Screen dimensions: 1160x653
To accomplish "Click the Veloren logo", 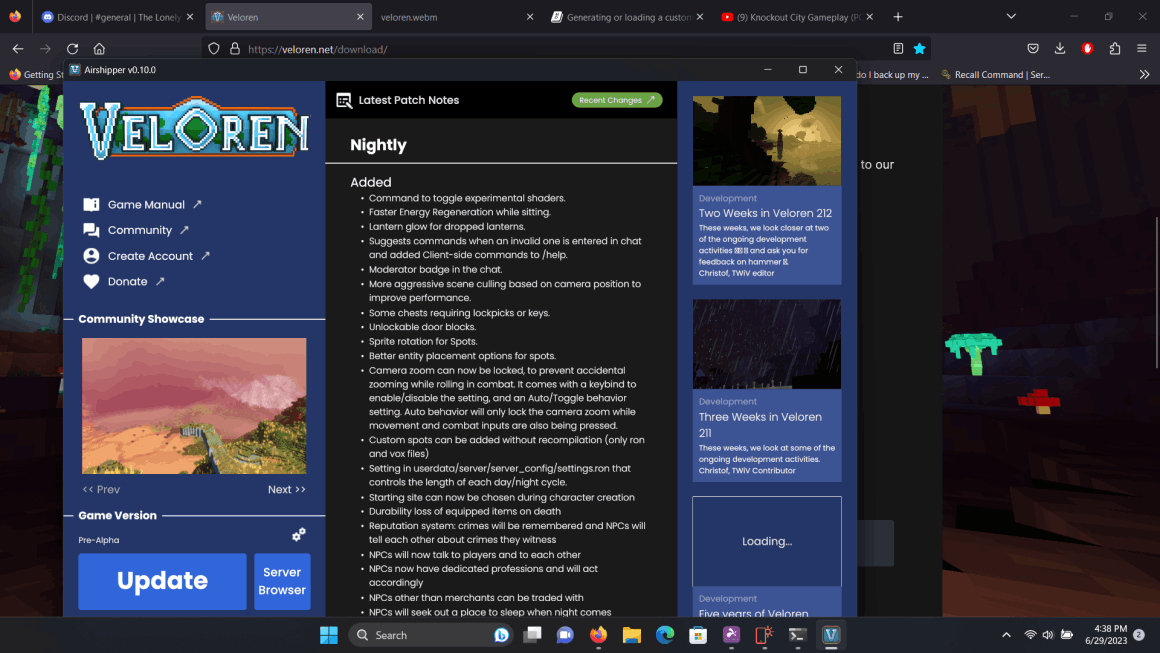I will tap(195, 129).
